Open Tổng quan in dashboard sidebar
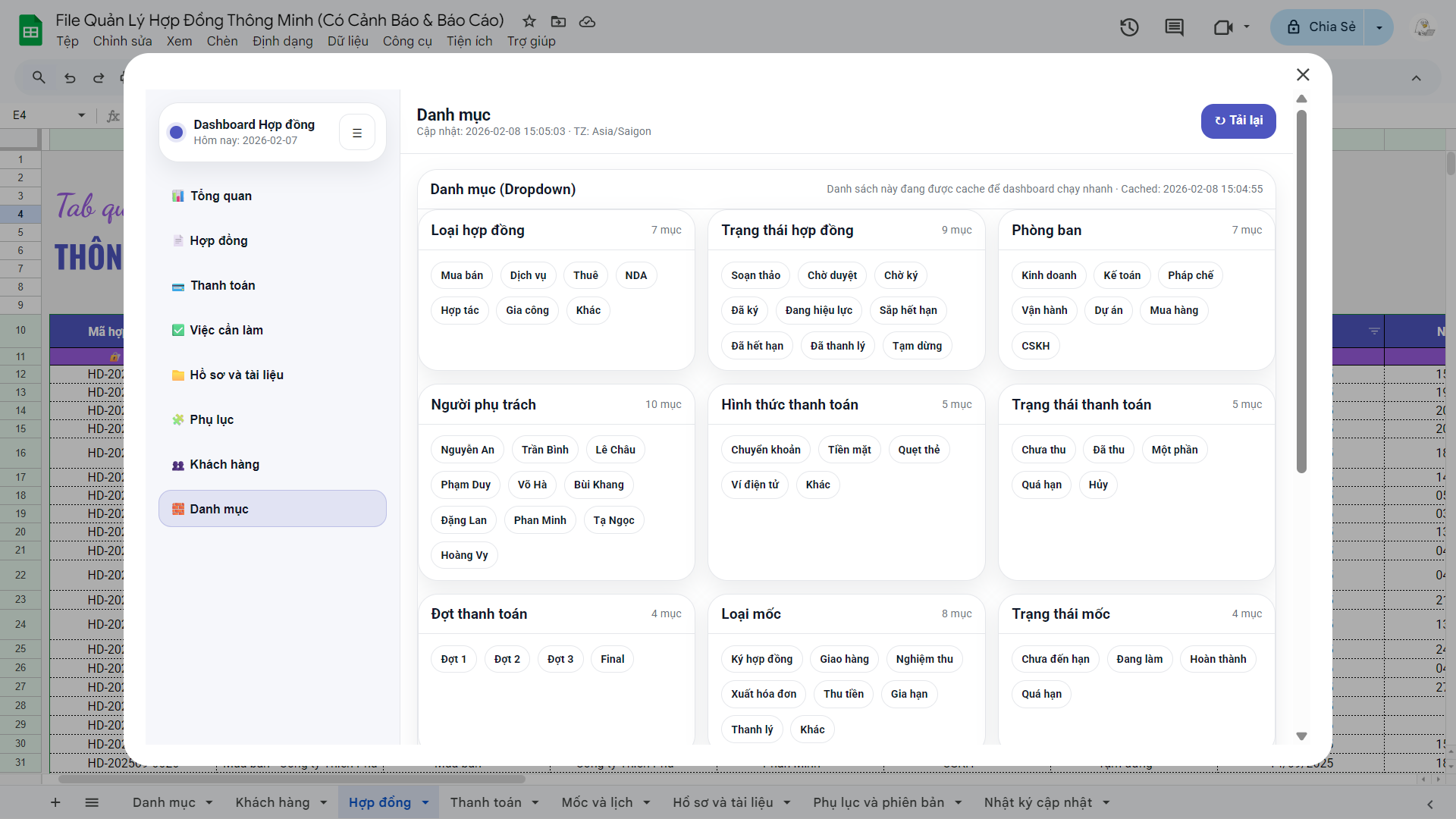Screen dimensions: 1456x819 [x=221, y=196]
